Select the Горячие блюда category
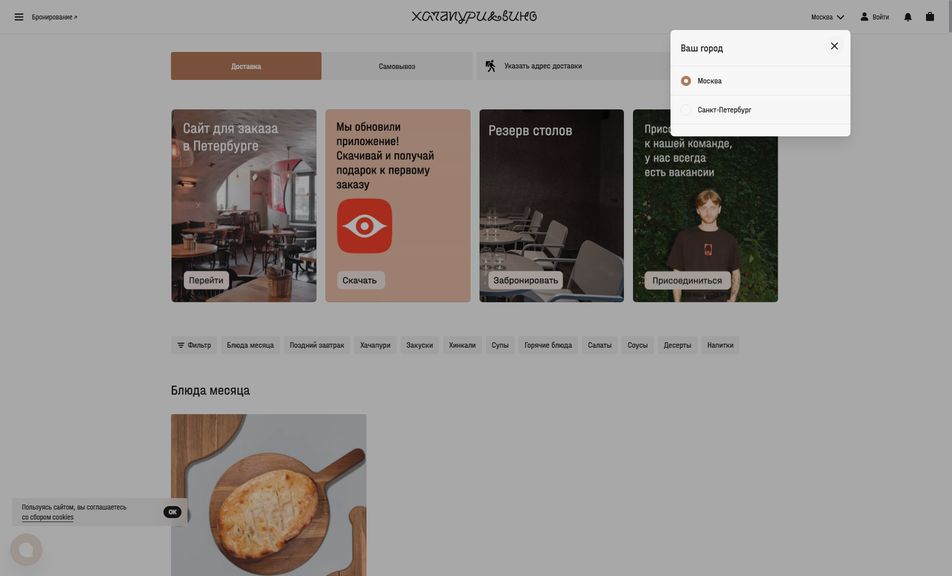This screenshot has width=952, height=576. [x=548, y=345]
